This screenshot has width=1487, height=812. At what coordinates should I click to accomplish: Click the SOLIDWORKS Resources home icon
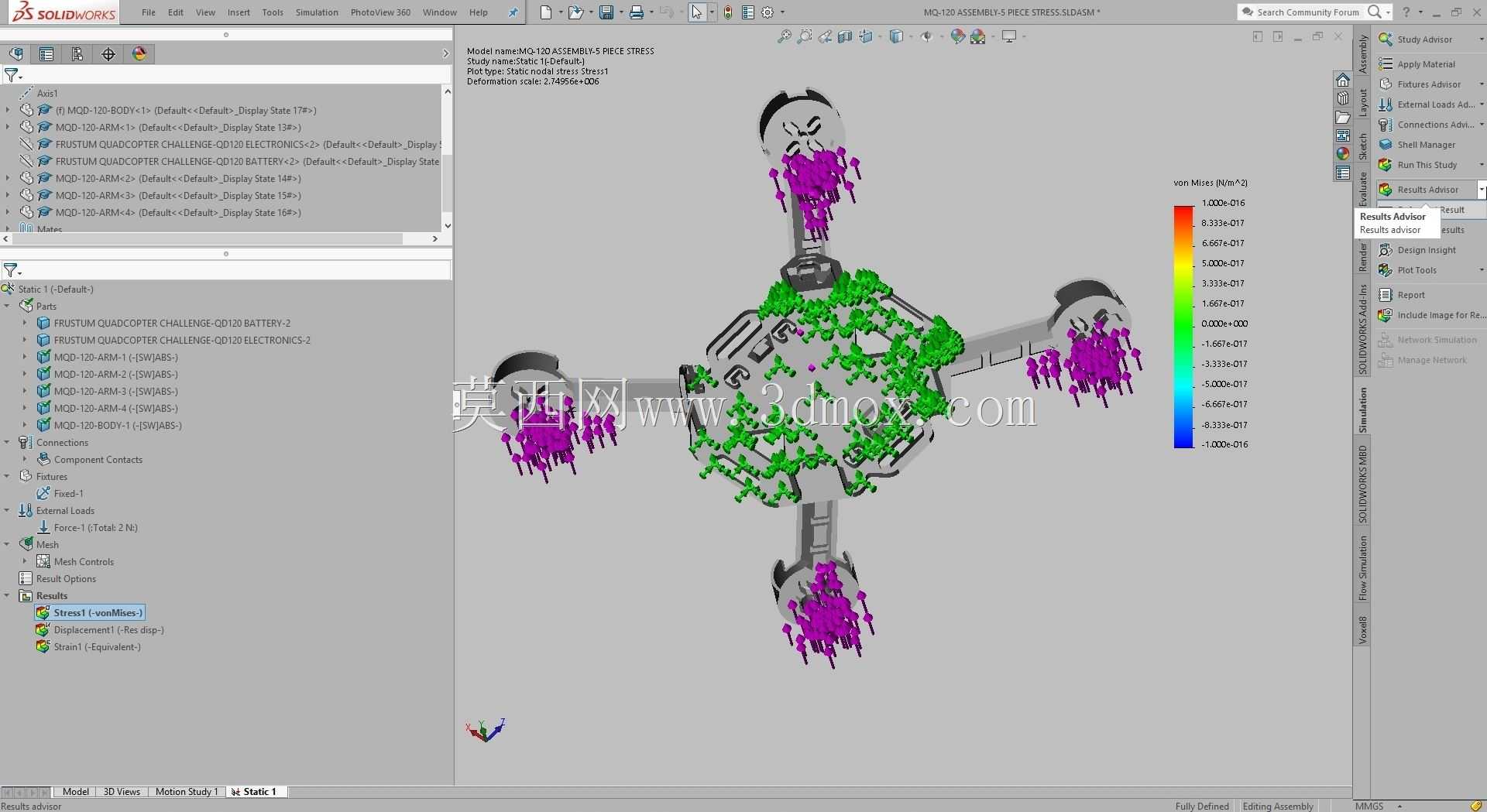click(x=1343, y=81)
